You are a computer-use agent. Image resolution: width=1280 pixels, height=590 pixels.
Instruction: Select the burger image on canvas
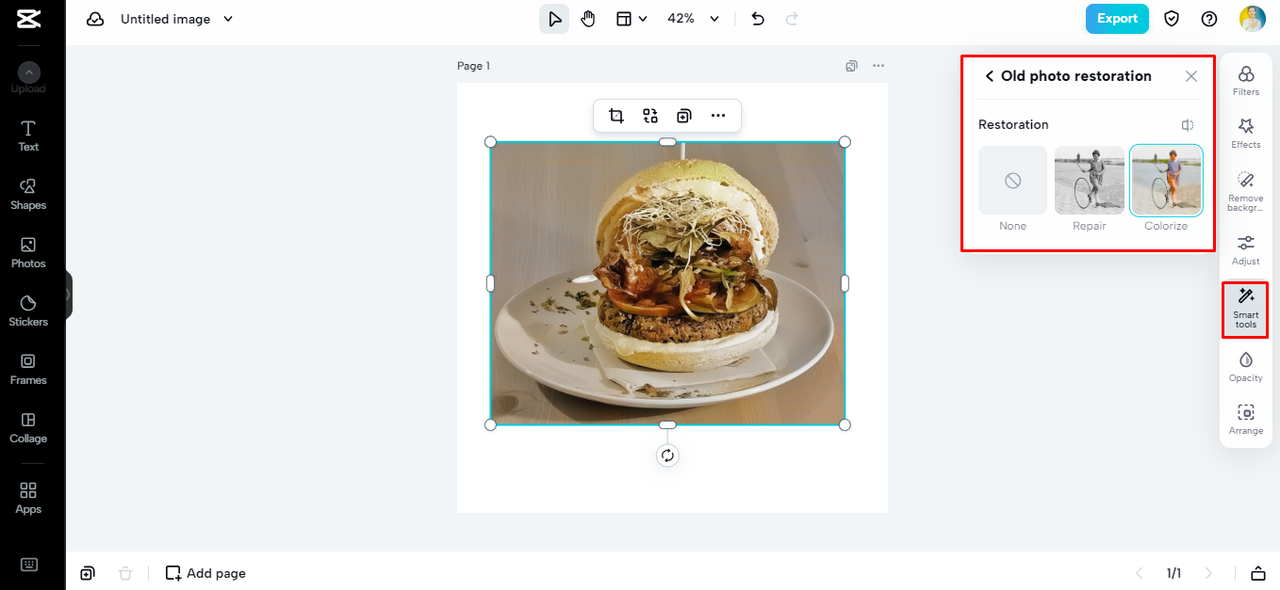[667, 283]
